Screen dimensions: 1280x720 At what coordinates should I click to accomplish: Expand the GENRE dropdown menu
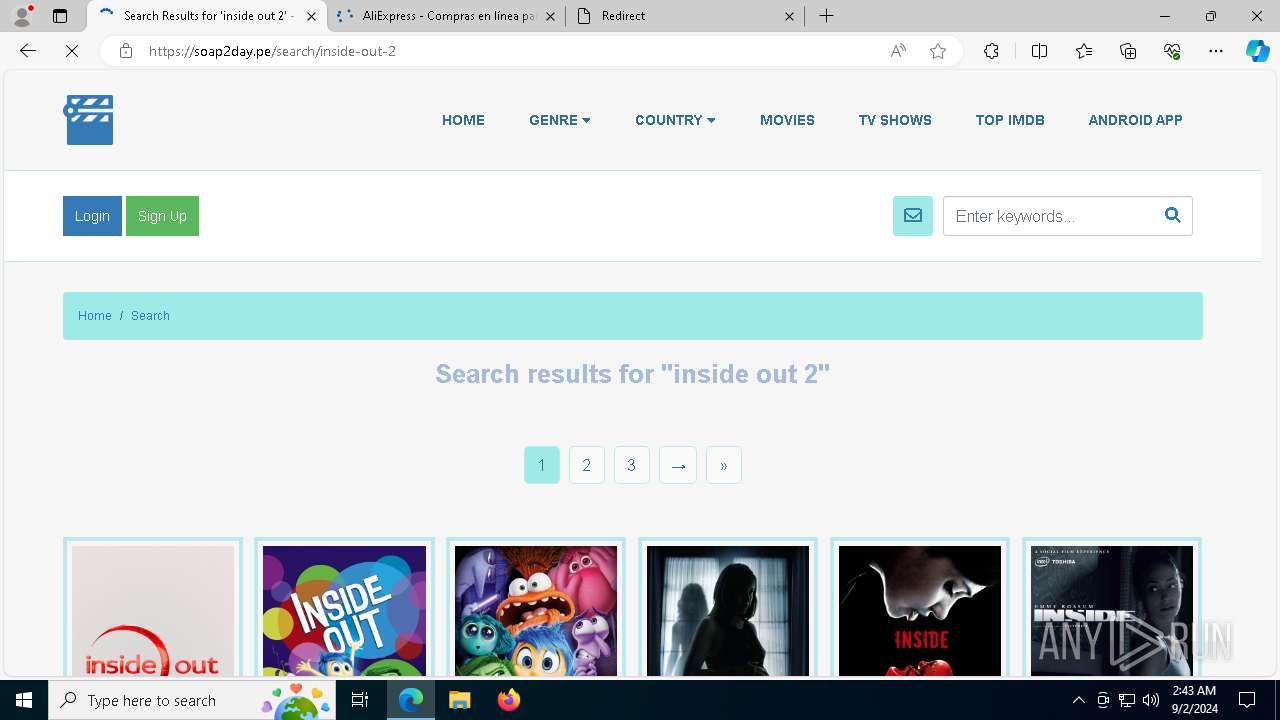[x=560, y=120]
